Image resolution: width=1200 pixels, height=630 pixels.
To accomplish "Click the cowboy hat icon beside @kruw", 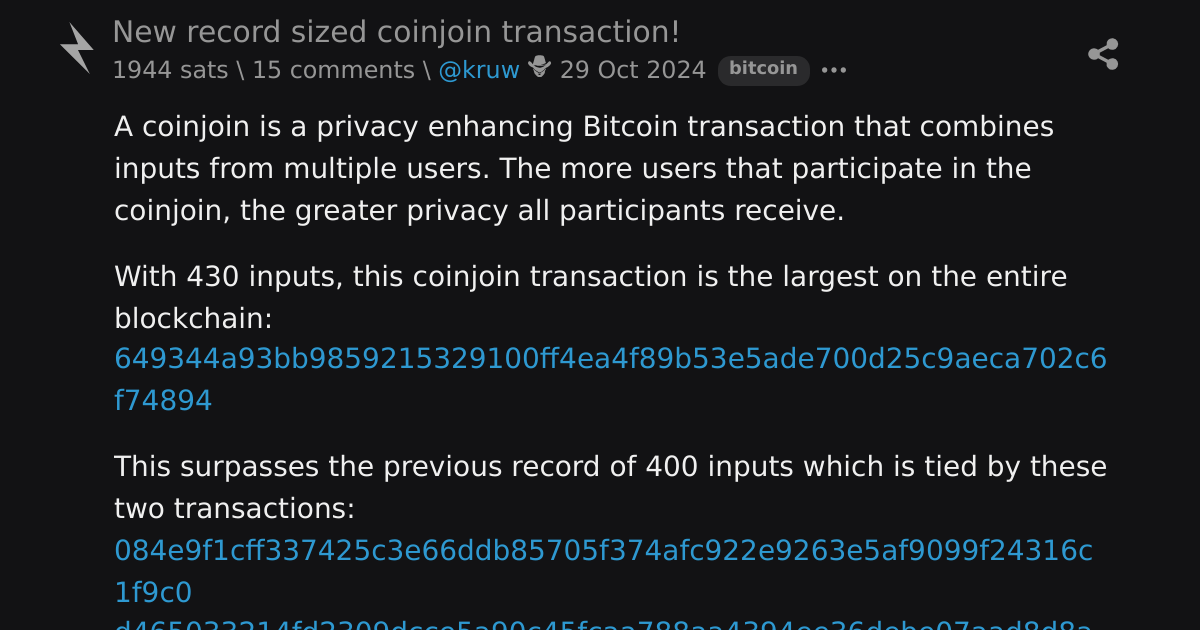I will click(540, 68).
